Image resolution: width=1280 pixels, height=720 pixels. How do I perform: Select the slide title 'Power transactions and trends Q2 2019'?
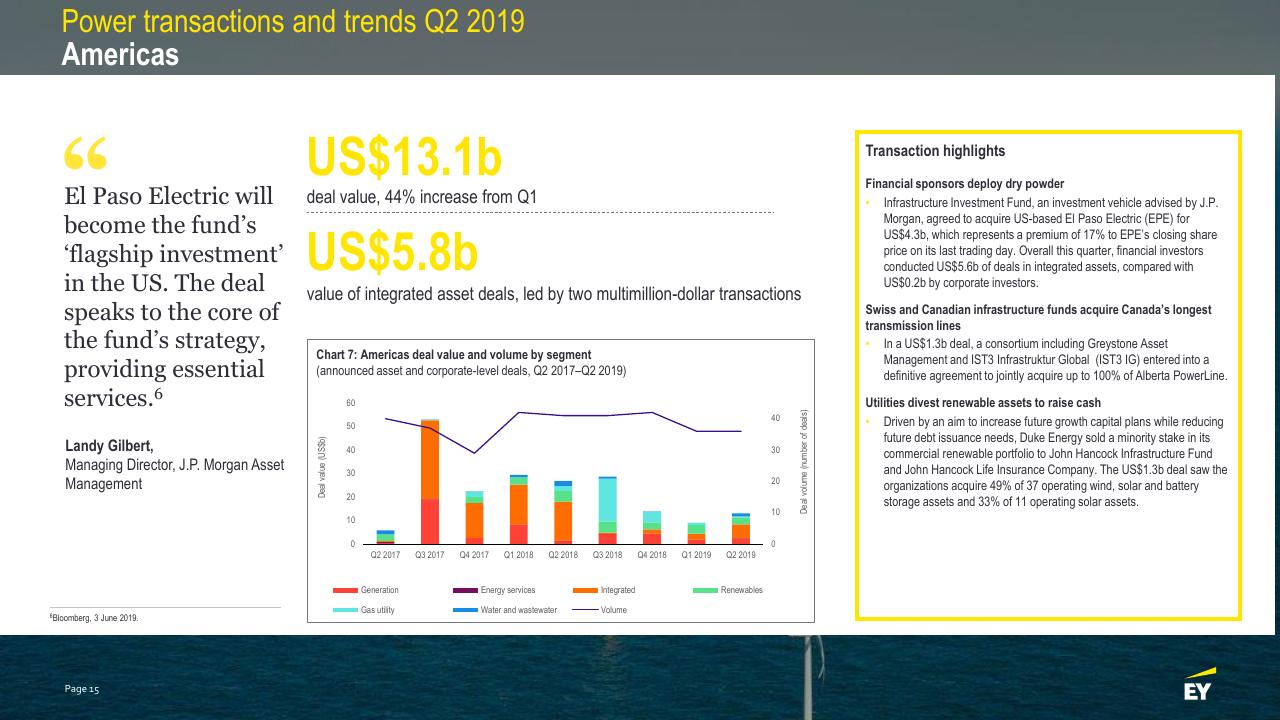292,21
